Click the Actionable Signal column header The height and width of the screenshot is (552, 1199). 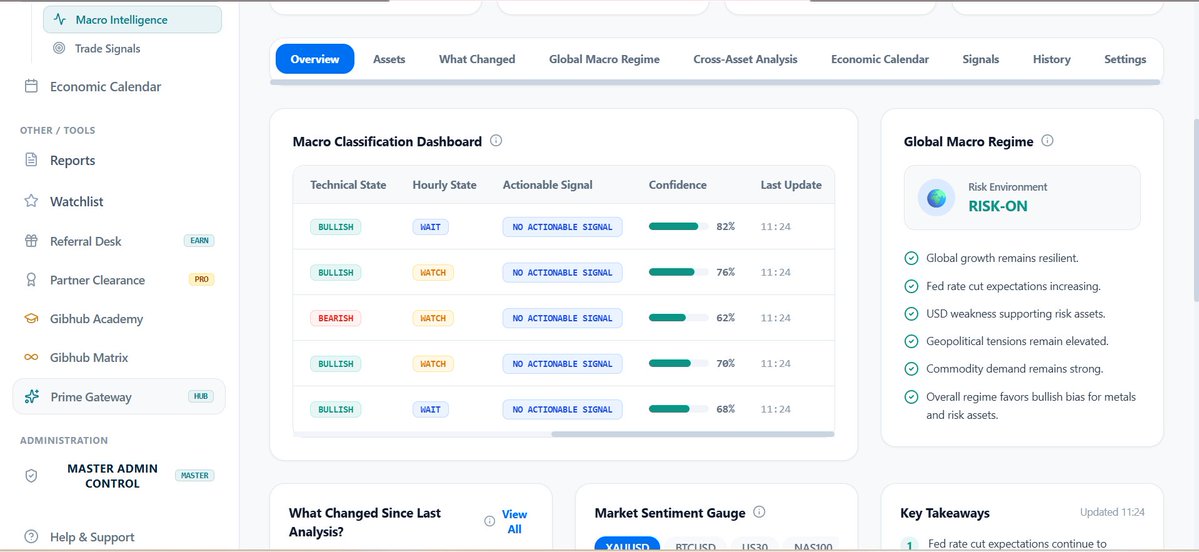click(548, 185)
